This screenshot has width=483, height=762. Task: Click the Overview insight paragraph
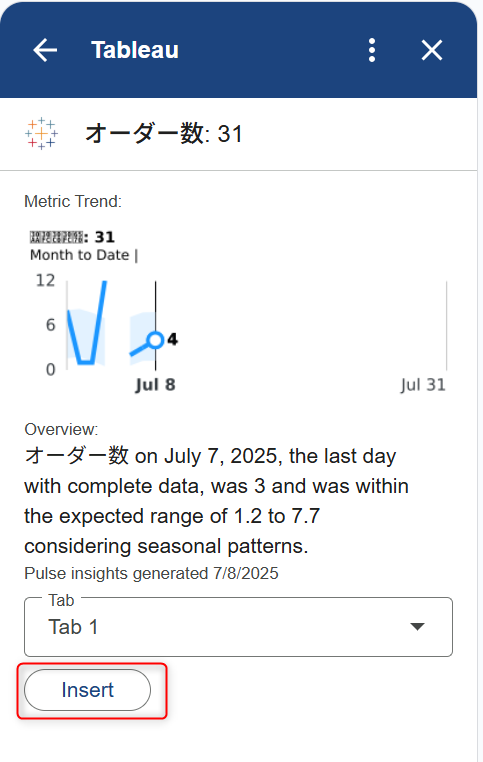coord(216,501)
